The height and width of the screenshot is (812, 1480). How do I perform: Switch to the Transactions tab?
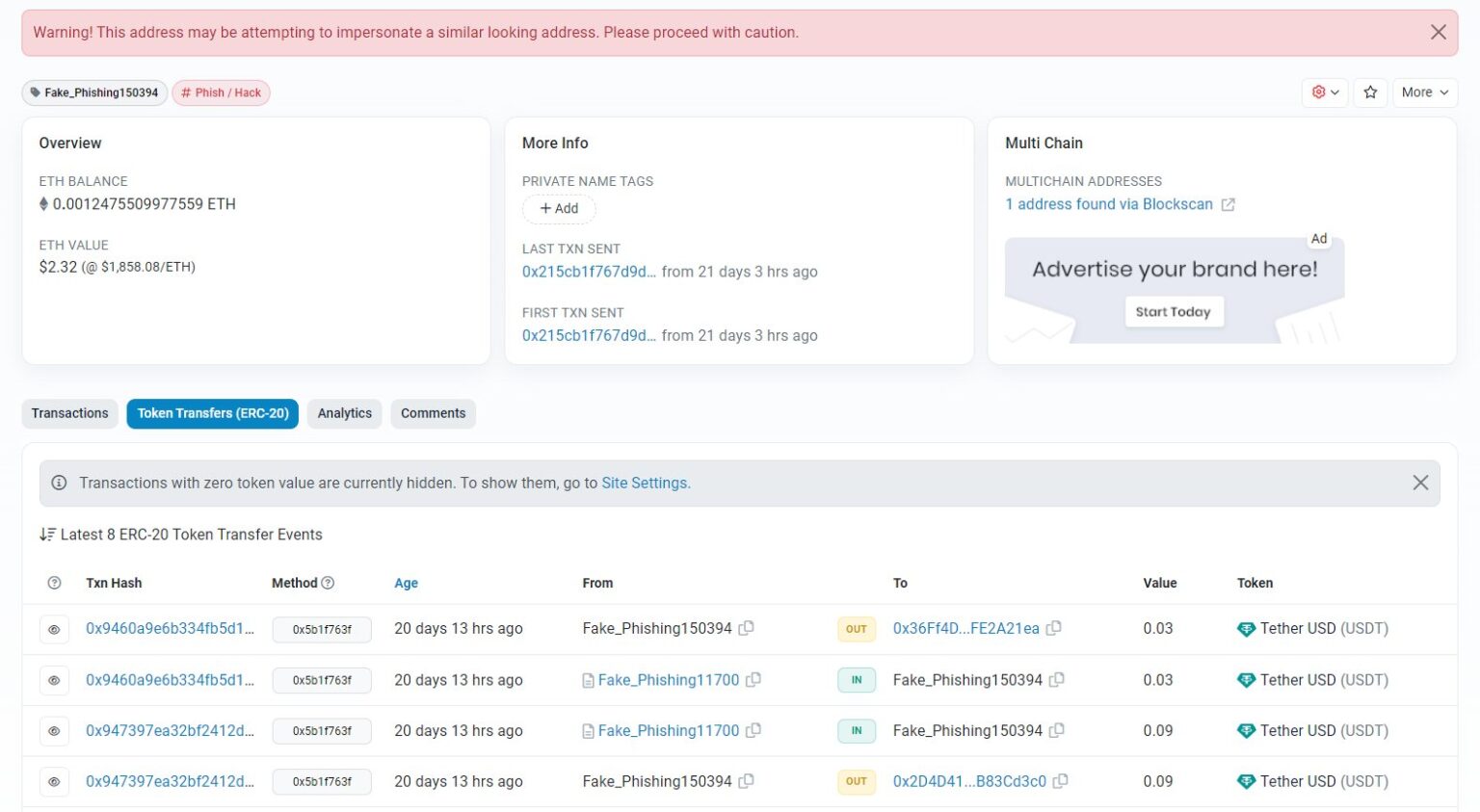tap(69, 413)
